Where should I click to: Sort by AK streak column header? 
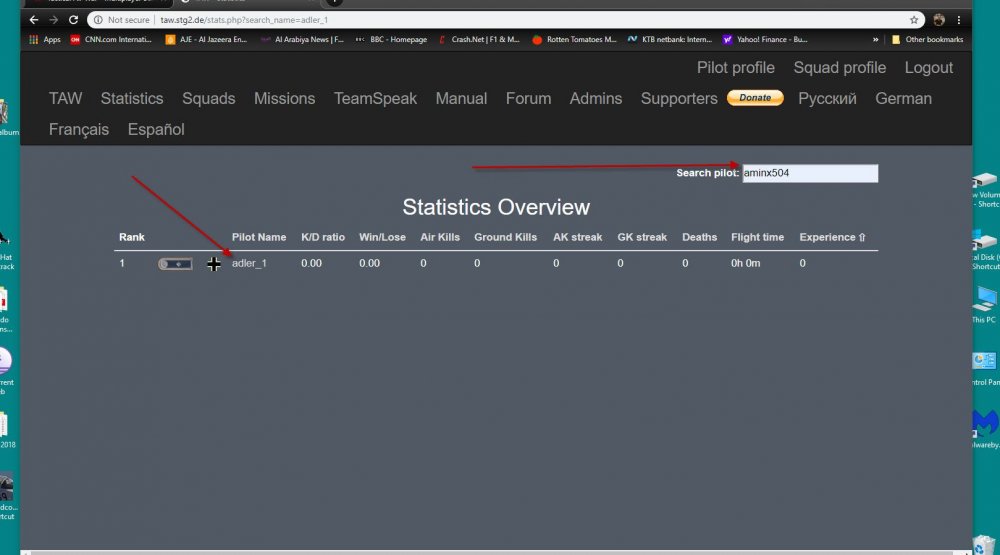tap(578, 237)
